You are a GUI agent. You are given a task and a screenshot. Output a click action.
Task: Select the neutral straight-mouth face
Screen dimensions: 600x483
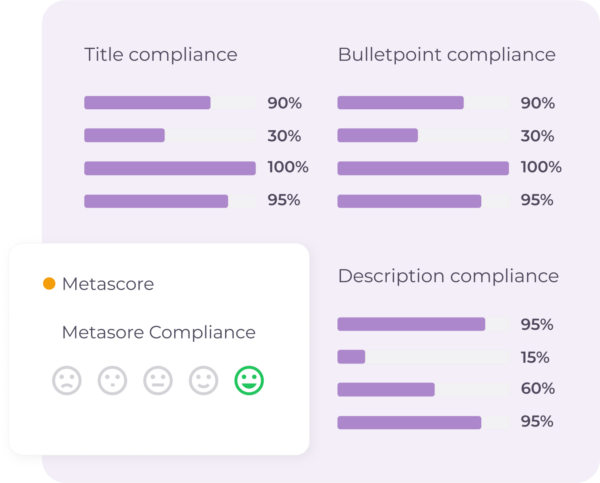(158, 380)
